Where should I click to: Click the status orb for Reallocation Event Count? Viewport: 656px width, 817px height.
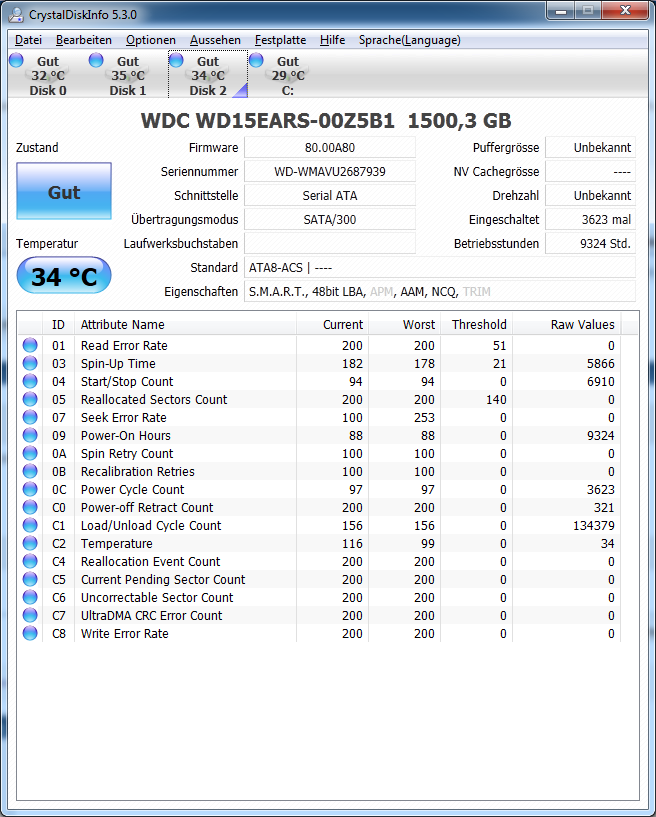(x=30, y=561)
